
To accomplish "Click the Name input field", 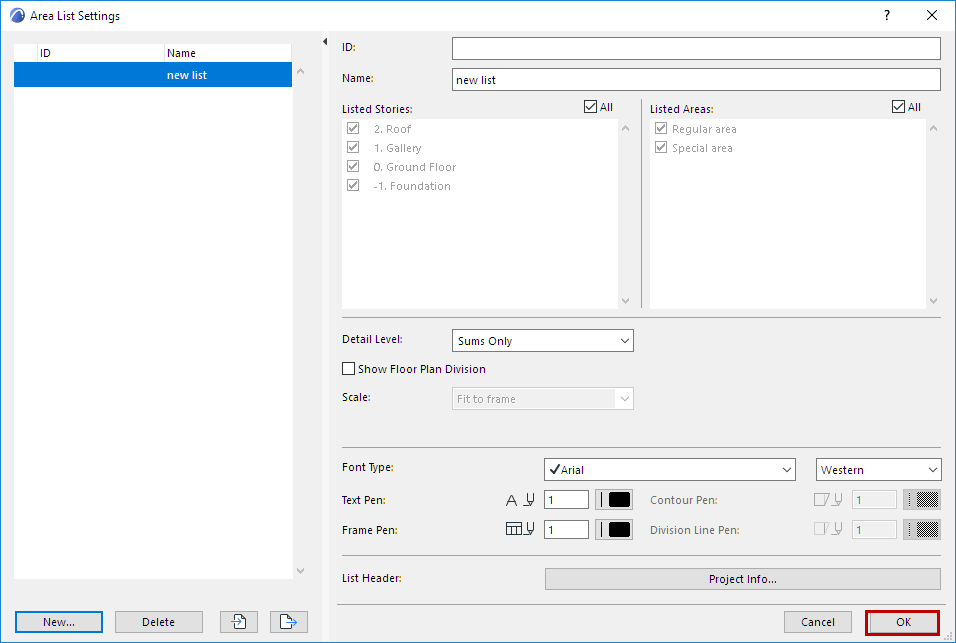I will (x=696, y=80).
